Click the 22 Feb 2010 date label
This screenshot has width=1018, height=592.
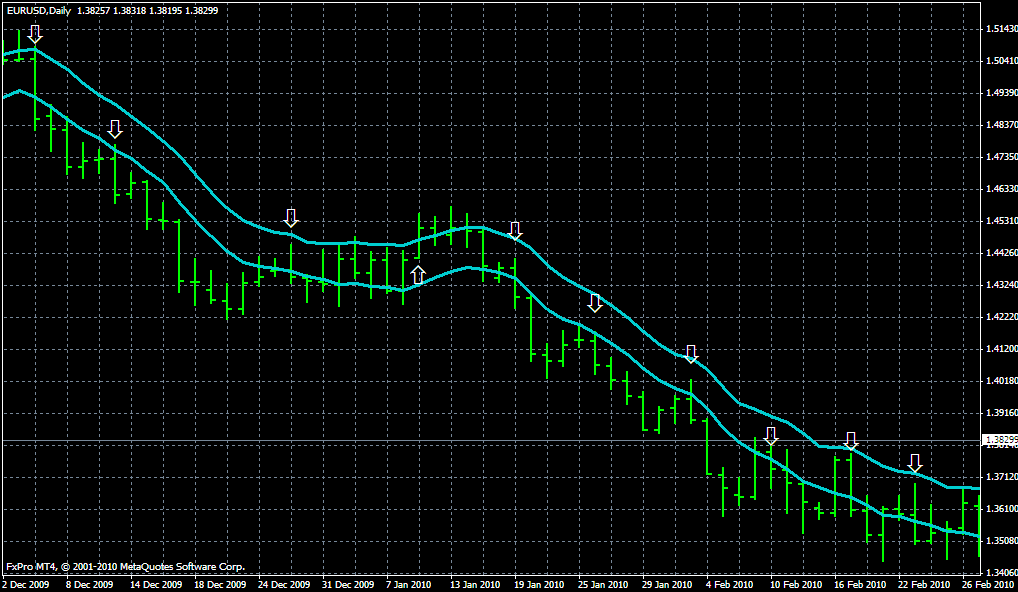(x=923, y=584)
